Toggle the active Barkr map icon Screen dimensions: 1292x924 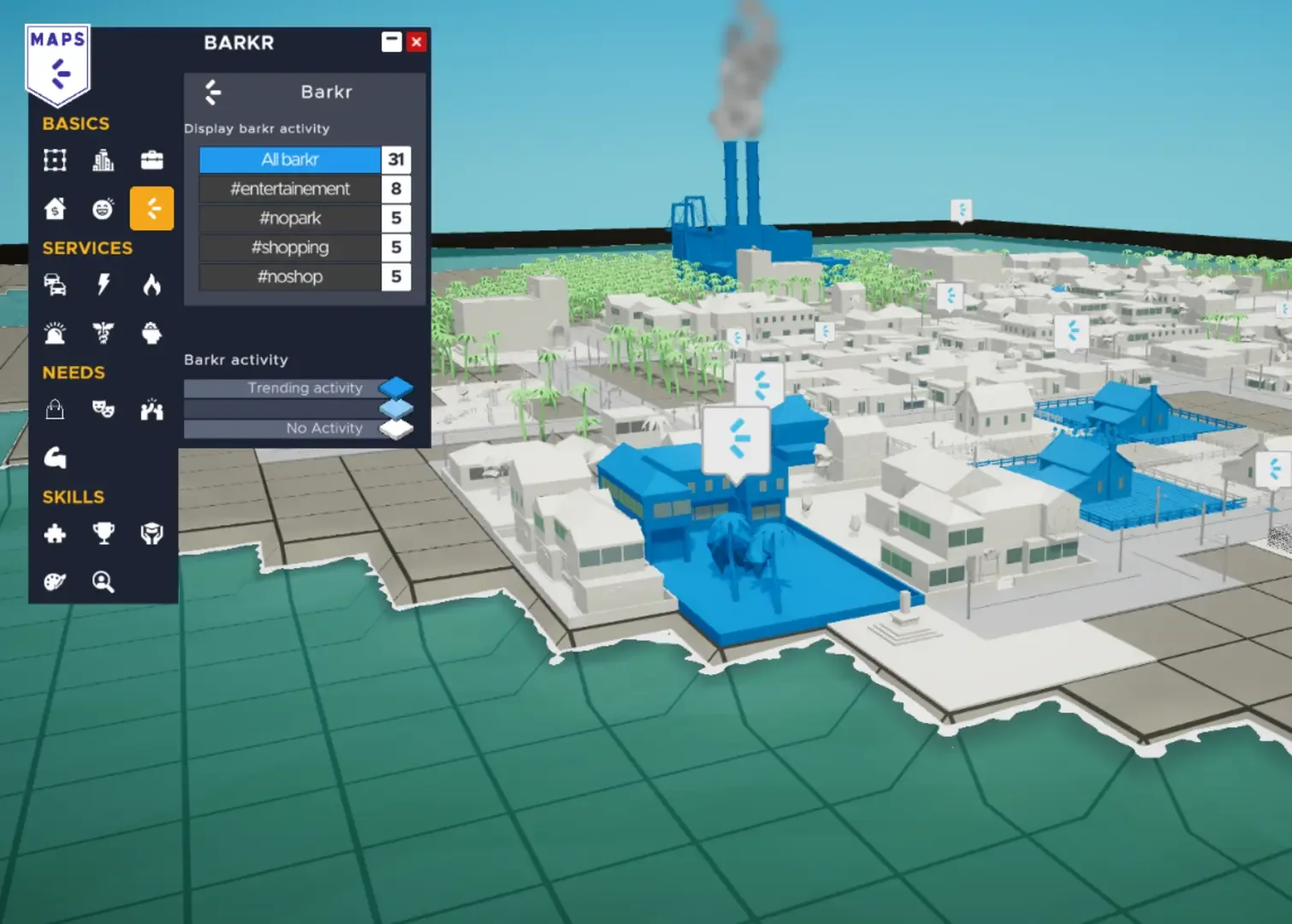pyautogui.click(x=151, y=208)
